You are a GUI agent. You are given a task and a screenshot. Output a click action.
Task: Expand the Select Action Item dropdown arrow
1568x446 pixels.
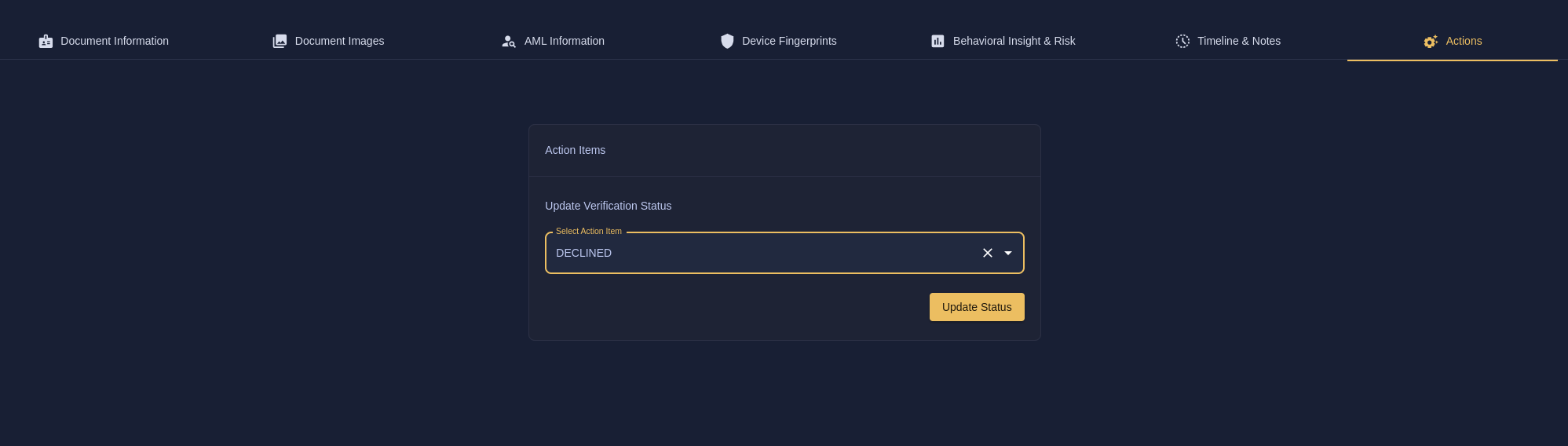click(1008, 253)
